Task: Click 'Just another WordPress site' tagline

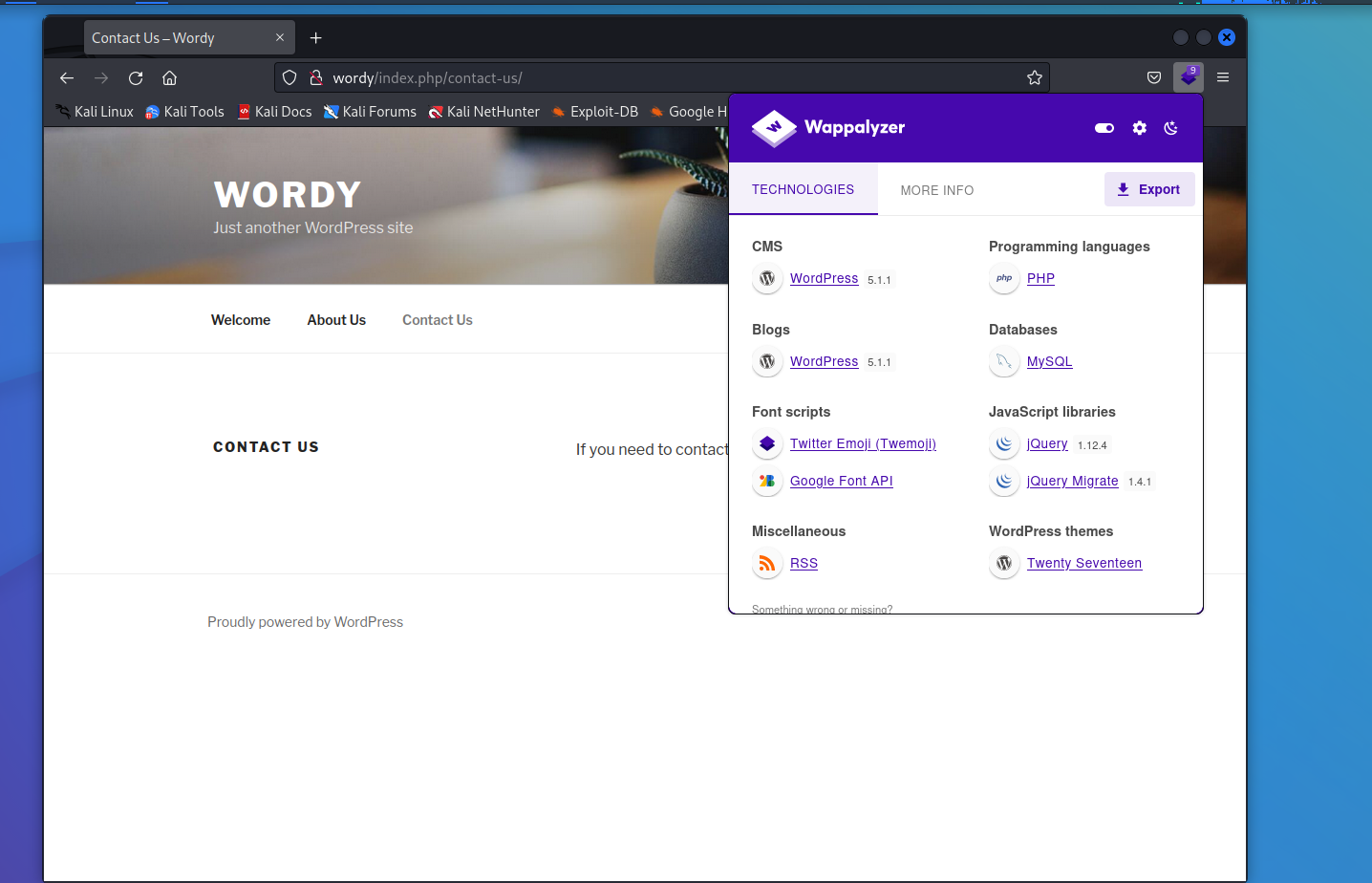Action: (313, 227)
